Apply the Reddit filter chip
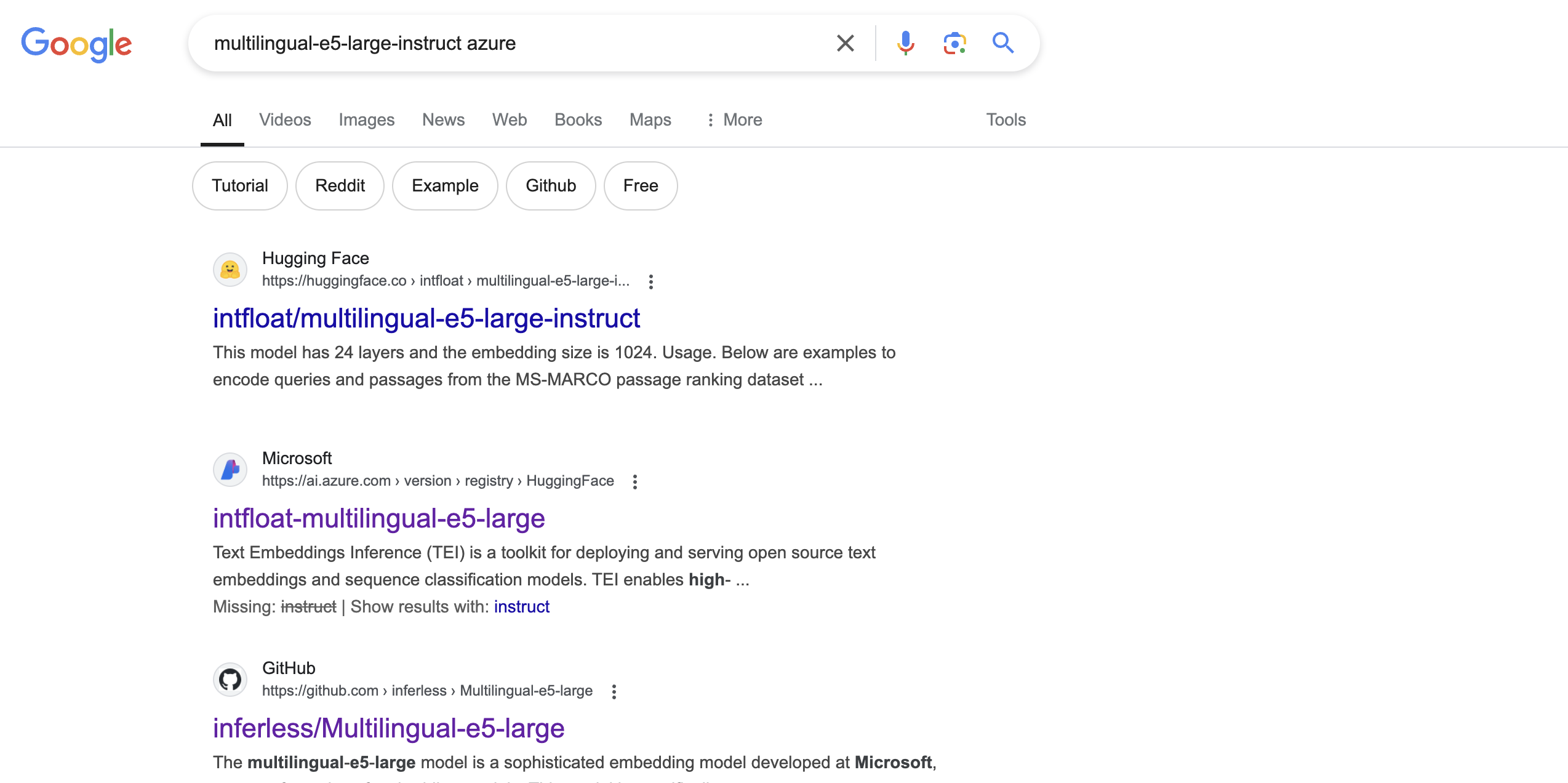 tap(340, 186)
